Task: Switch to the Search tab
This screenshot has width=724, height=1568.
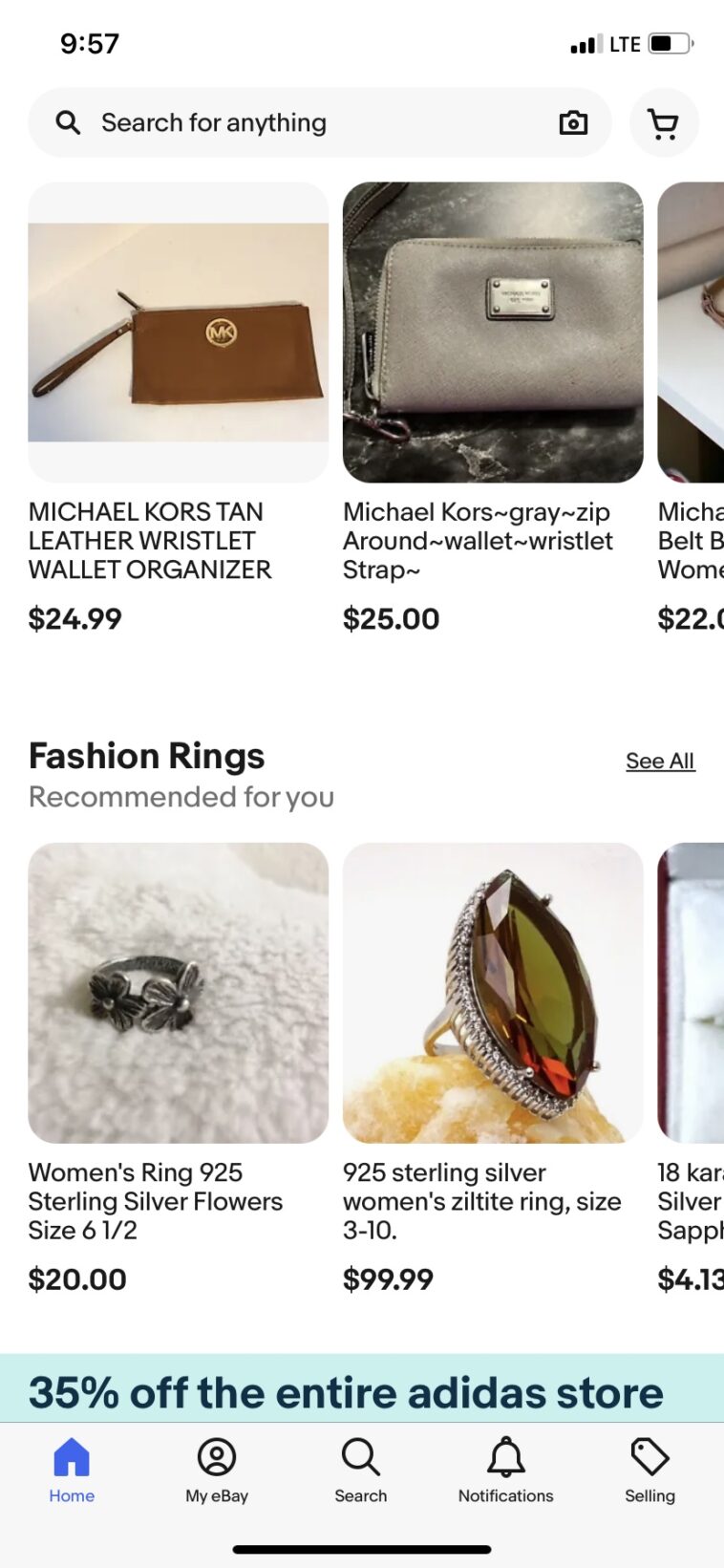Action: (361, 1470)
